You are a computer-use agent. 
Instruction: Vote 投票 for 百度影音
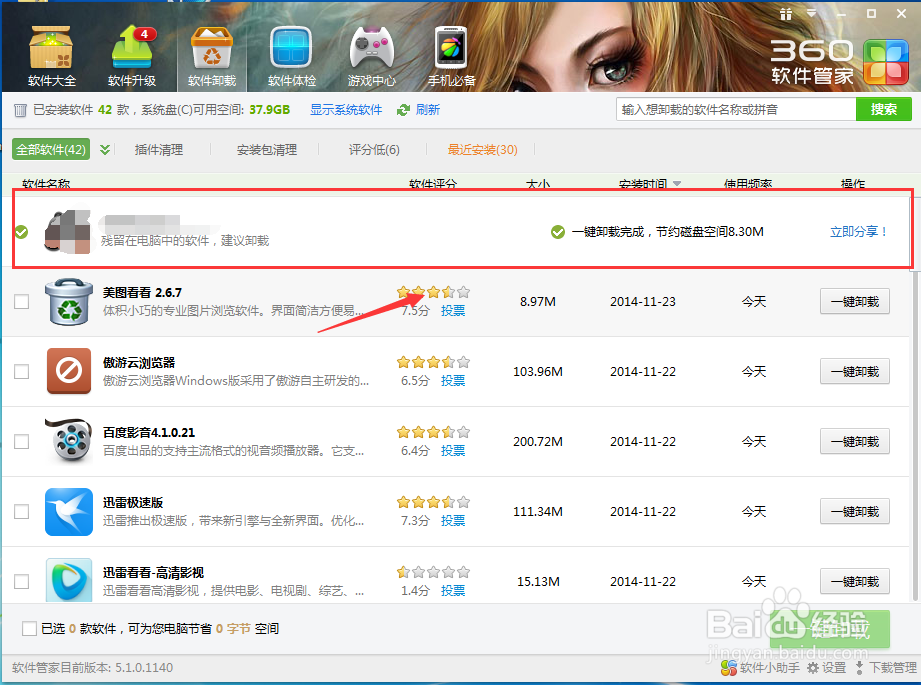pos(453,451)
